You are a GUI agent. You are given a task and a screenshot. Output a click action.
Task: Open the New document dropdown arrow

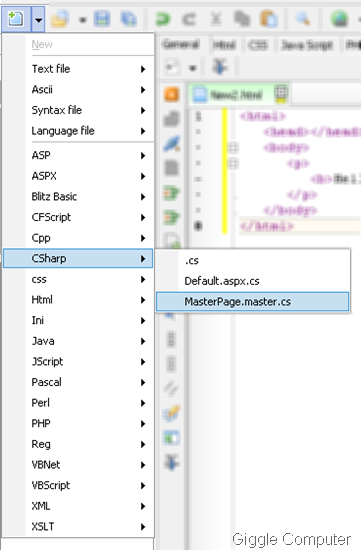click(x=38, y=19)
